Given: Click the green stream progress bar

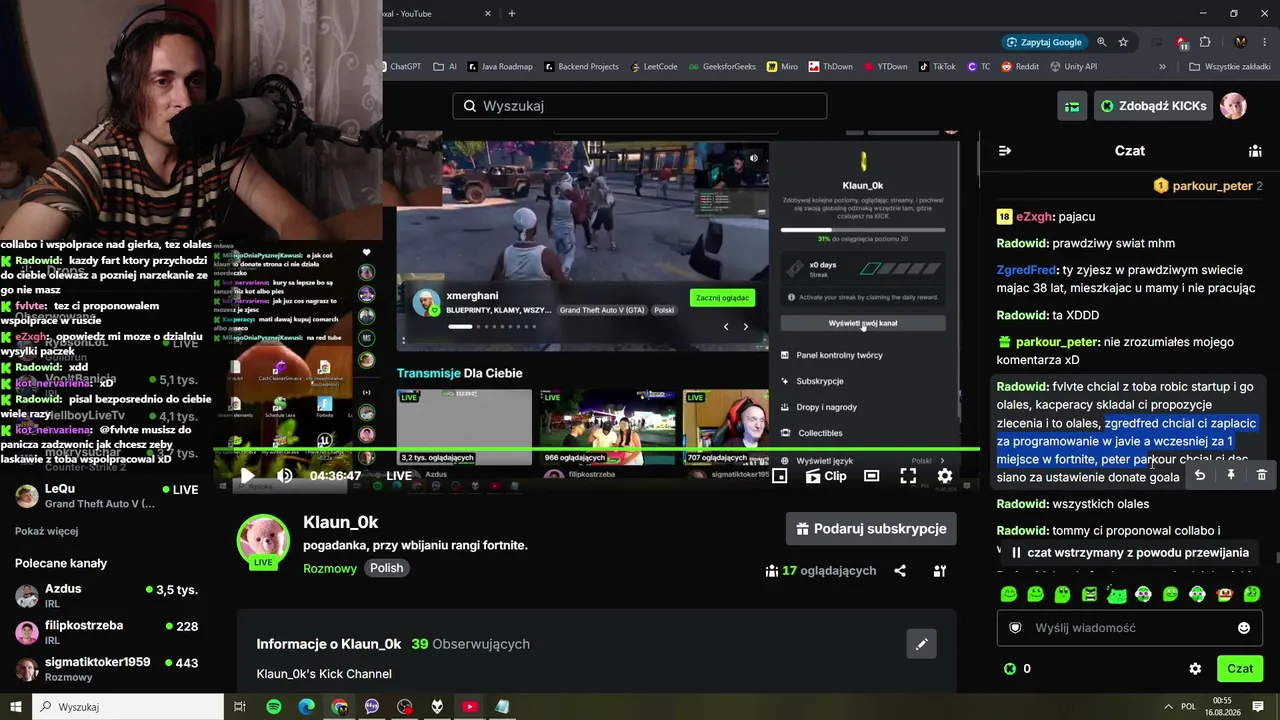Looking at the screenshot, I should [x=598, y=449].
